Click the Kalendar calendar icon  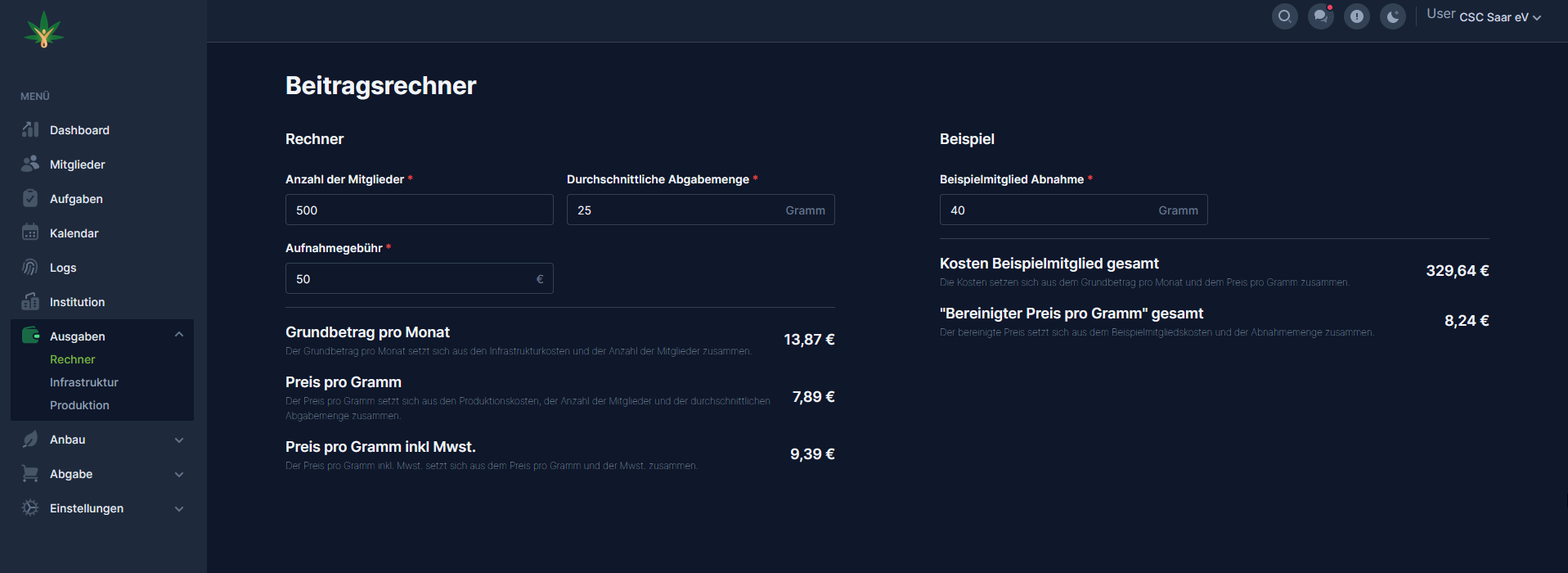pos(30,232)
